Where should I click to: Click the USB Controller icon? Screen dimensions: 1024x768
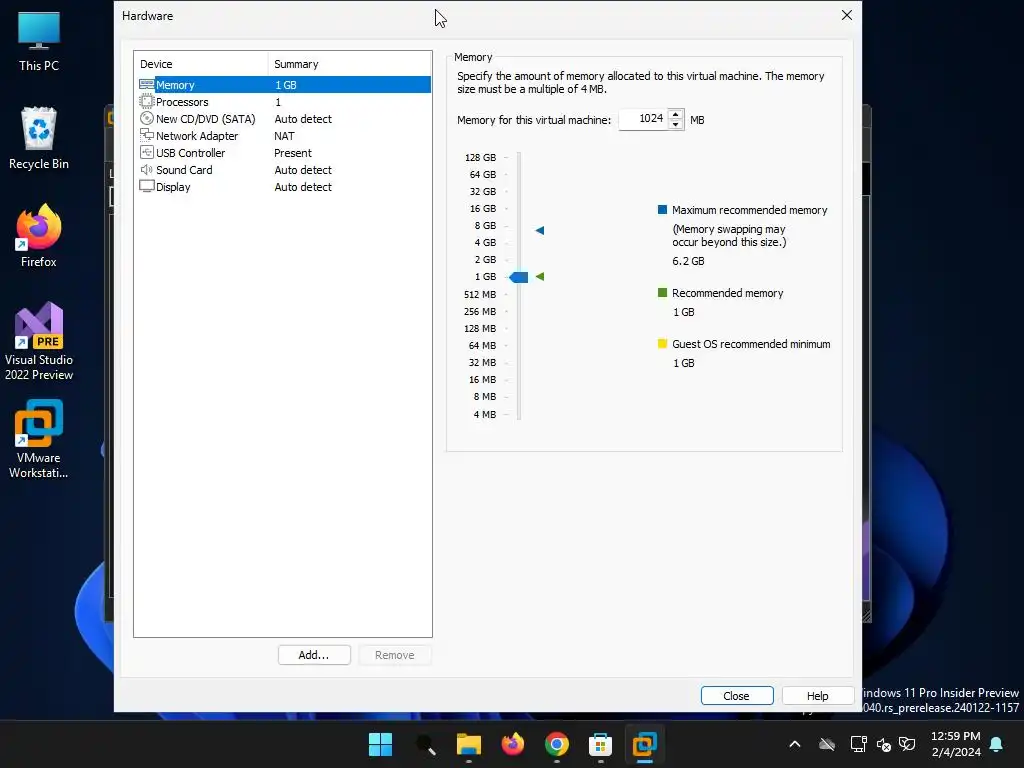146,153
